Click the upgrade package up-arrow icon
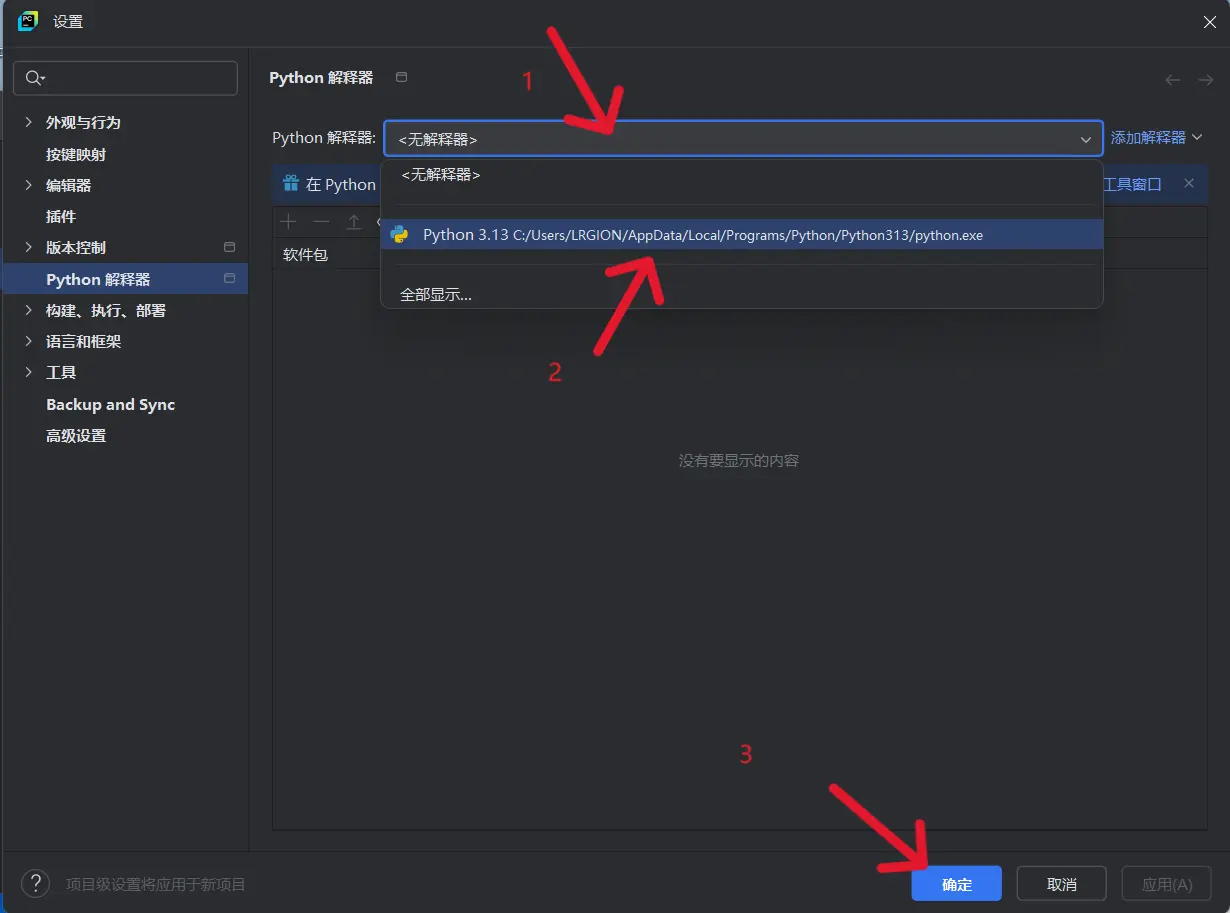 tap(354, 221)
